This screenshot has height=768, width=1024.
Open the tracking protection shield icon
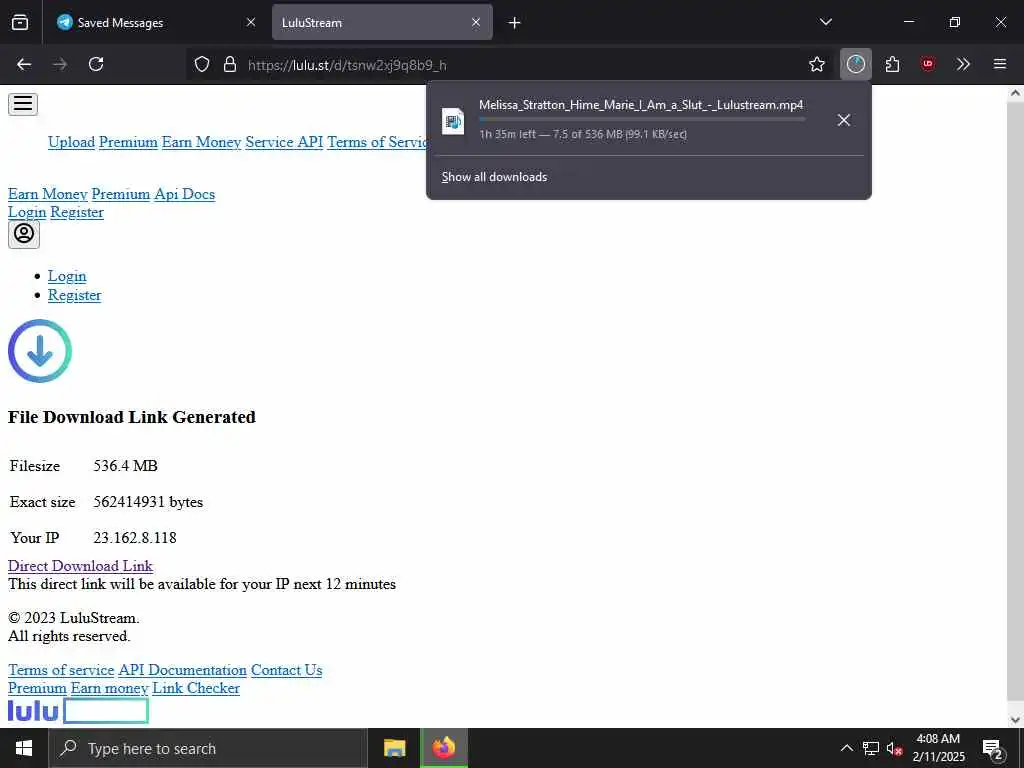pyautogui.click(x=202, y=64)
